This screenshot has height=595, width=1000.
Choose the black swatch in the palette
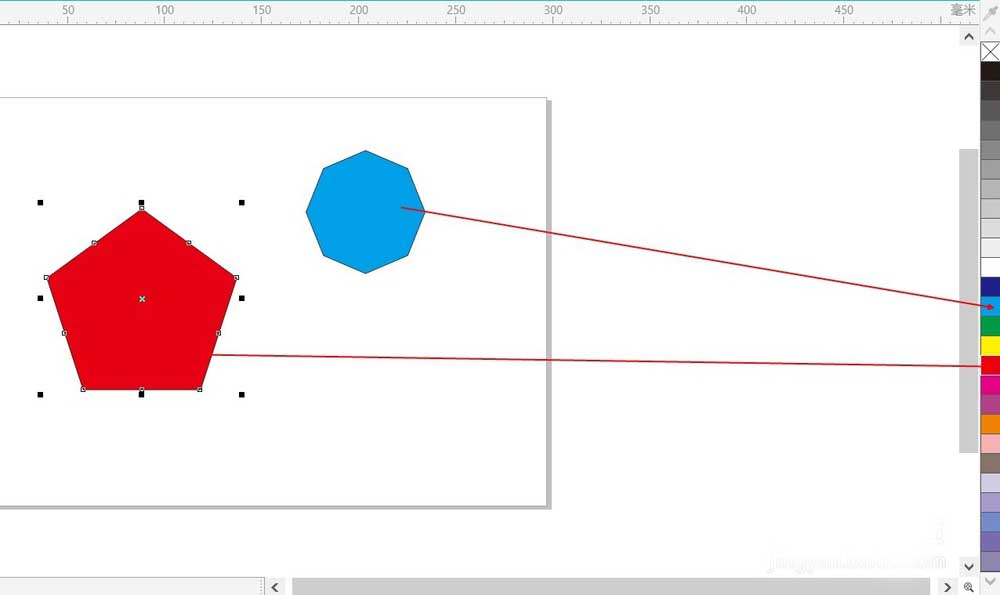(x=990, y=71)
